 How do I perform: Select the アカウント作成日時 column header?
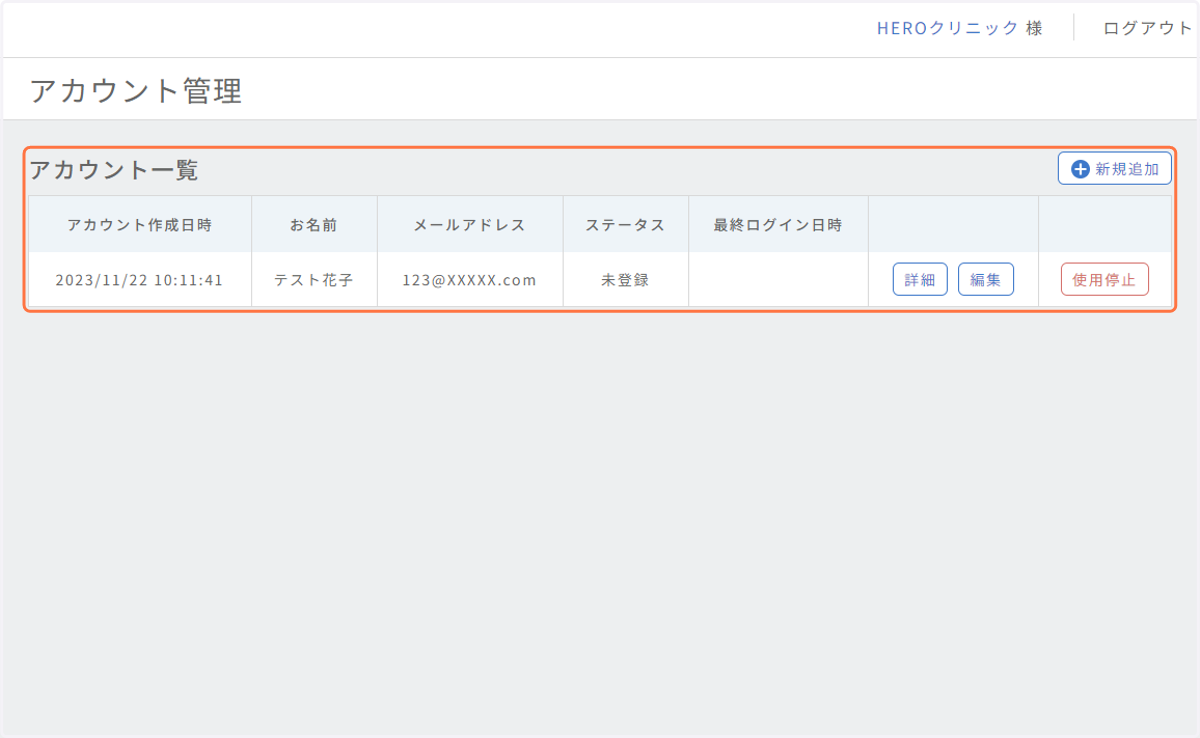(140, 224)
